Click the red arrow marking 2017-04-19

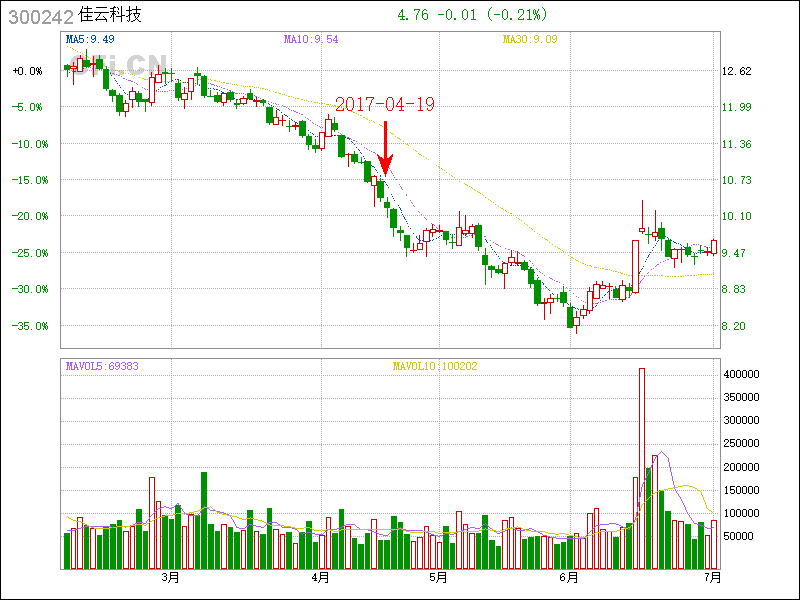tap(385, 148)
